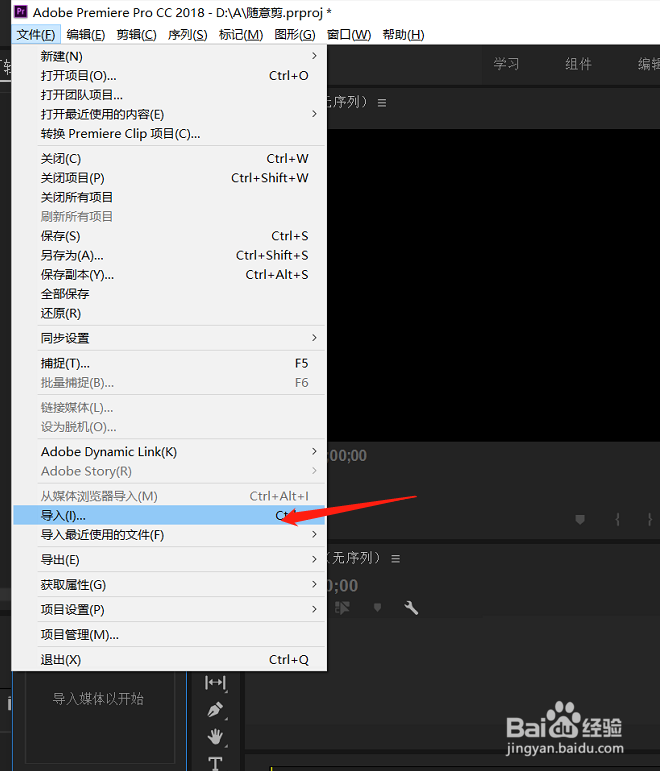The image size is (660, 771).
Task: Choose 保存(S) to save the project
Action: [170, 236]
